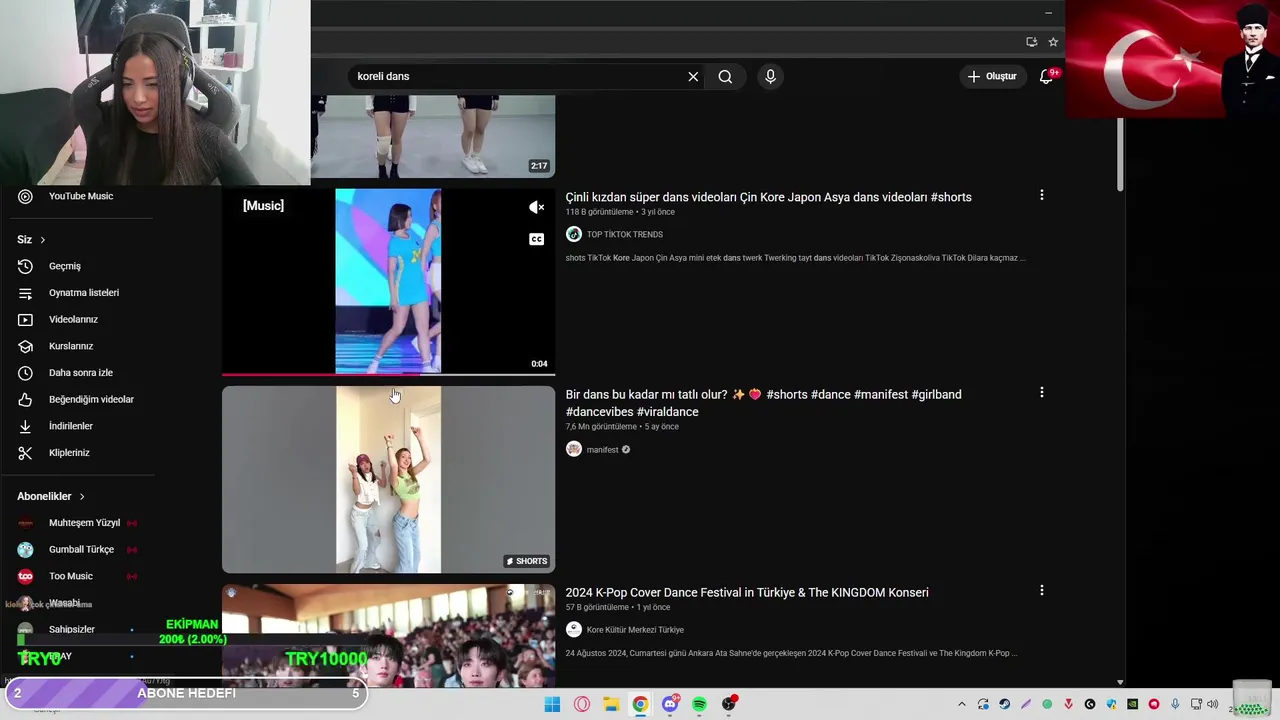This screenshot has height=720, width=1280.
Task: Open File Explorer from taskbar
Action: pos(611,704)
